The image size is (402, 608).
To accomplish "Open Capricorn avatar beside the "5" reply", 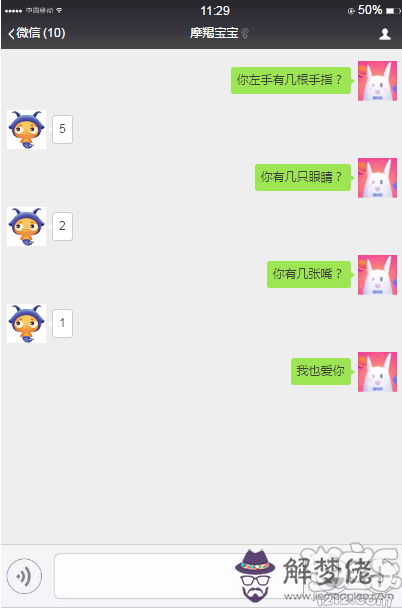I will coord(26,130).
